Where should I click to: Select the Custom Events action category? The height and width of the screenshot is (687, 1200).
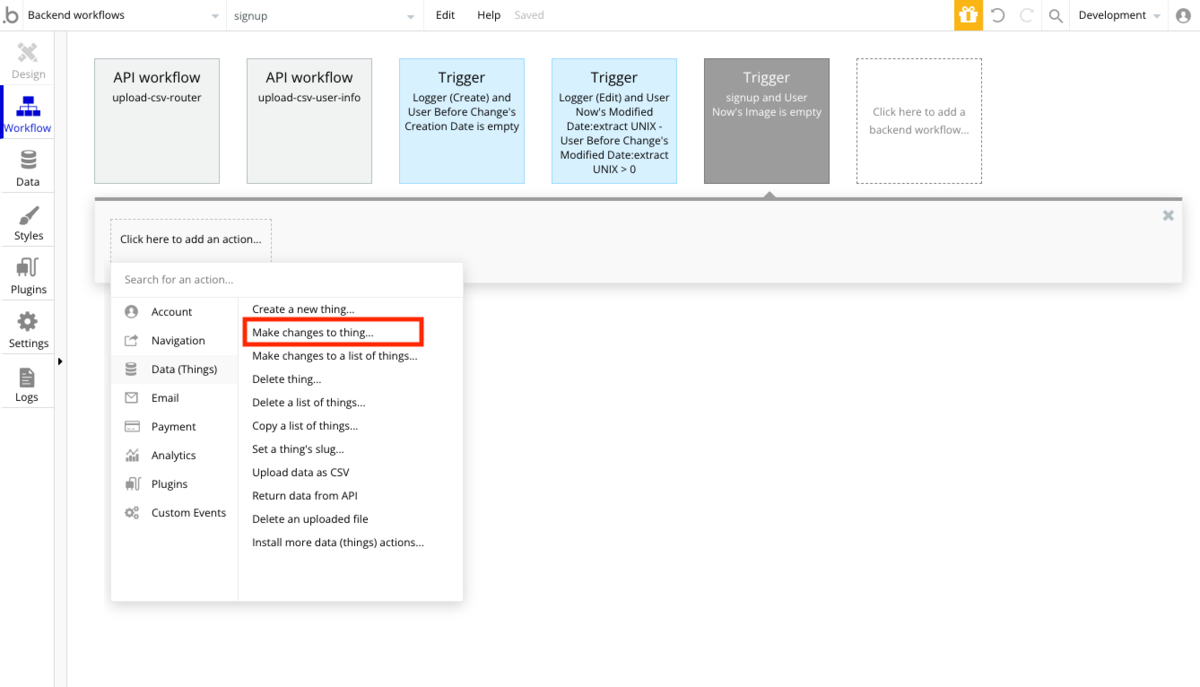[x=174, y=513]
